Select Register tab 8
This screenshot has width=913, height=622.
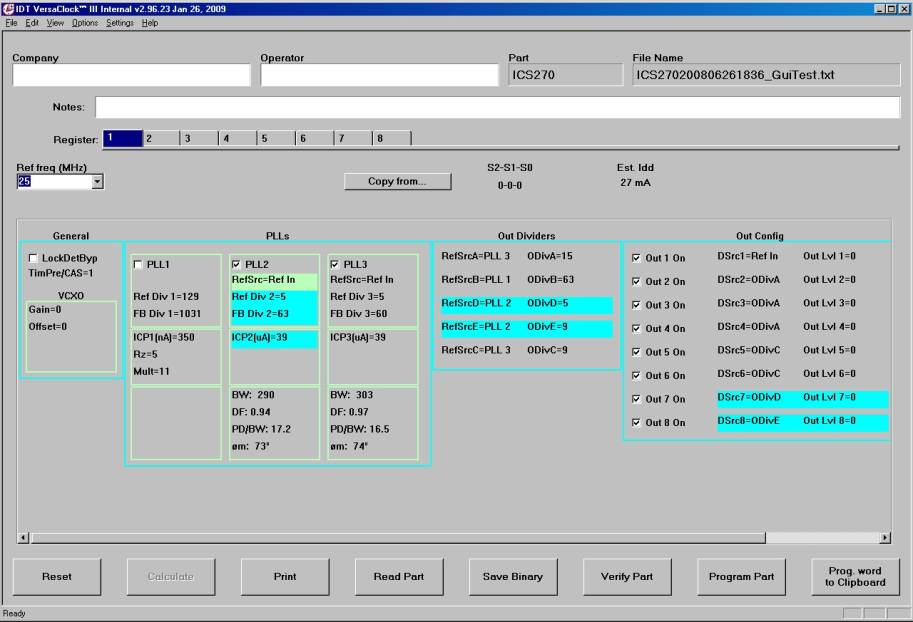(392, 139)
